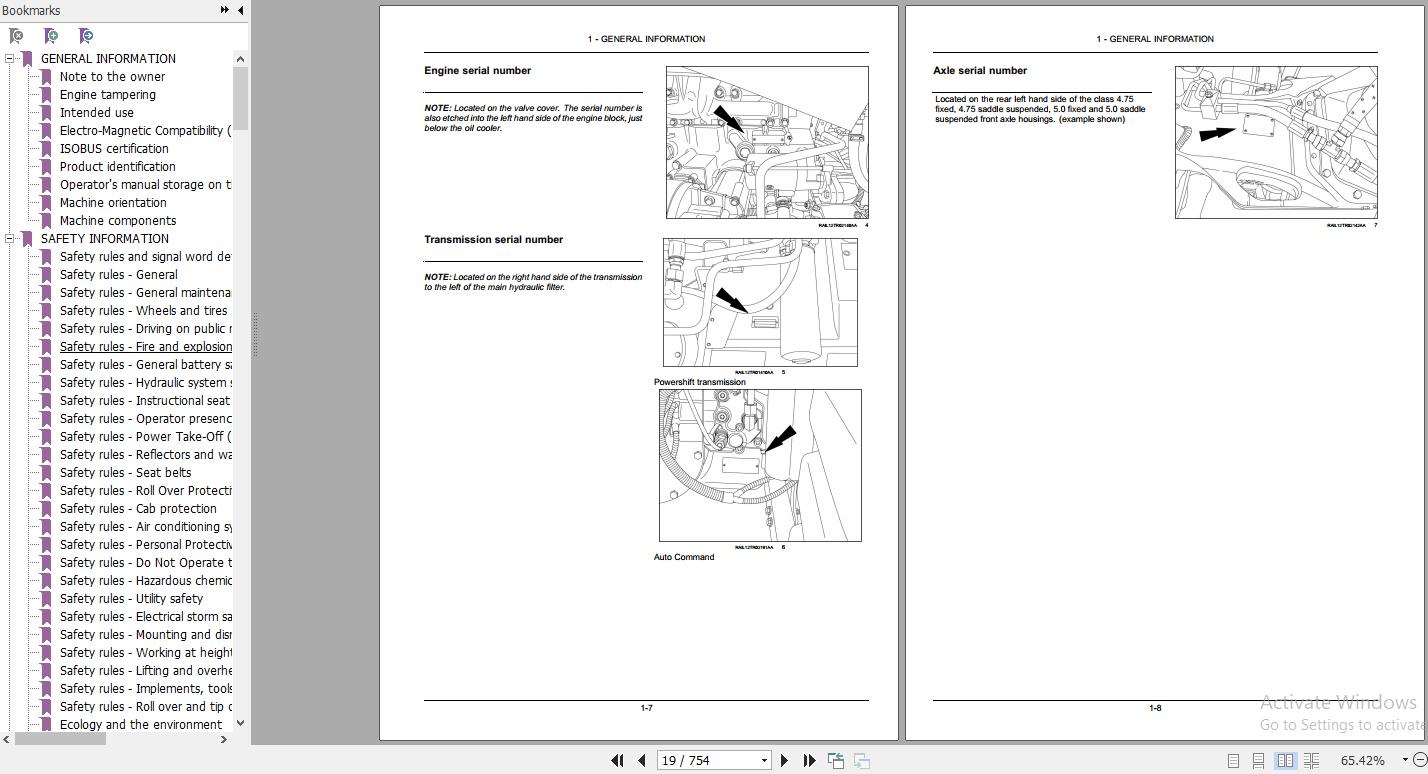This screenshot has height=774, width=1428.
Task: Click the go to bookmark icon
Action: pyautogui.click(x=86, y=36)
